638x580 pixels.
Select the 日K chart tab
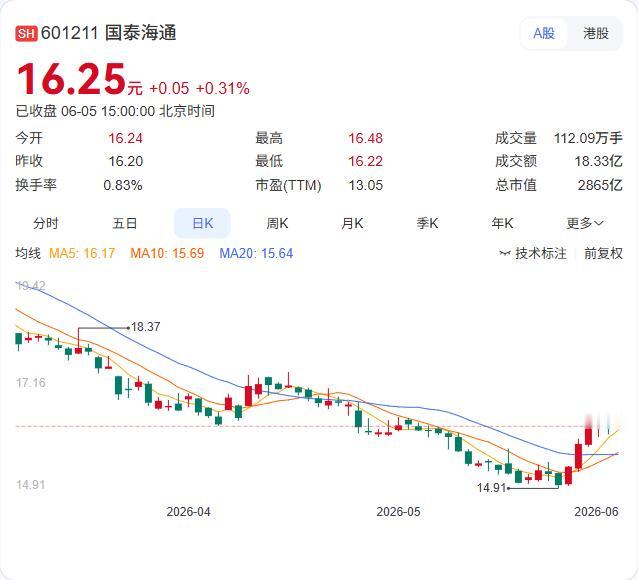(202, 223)
